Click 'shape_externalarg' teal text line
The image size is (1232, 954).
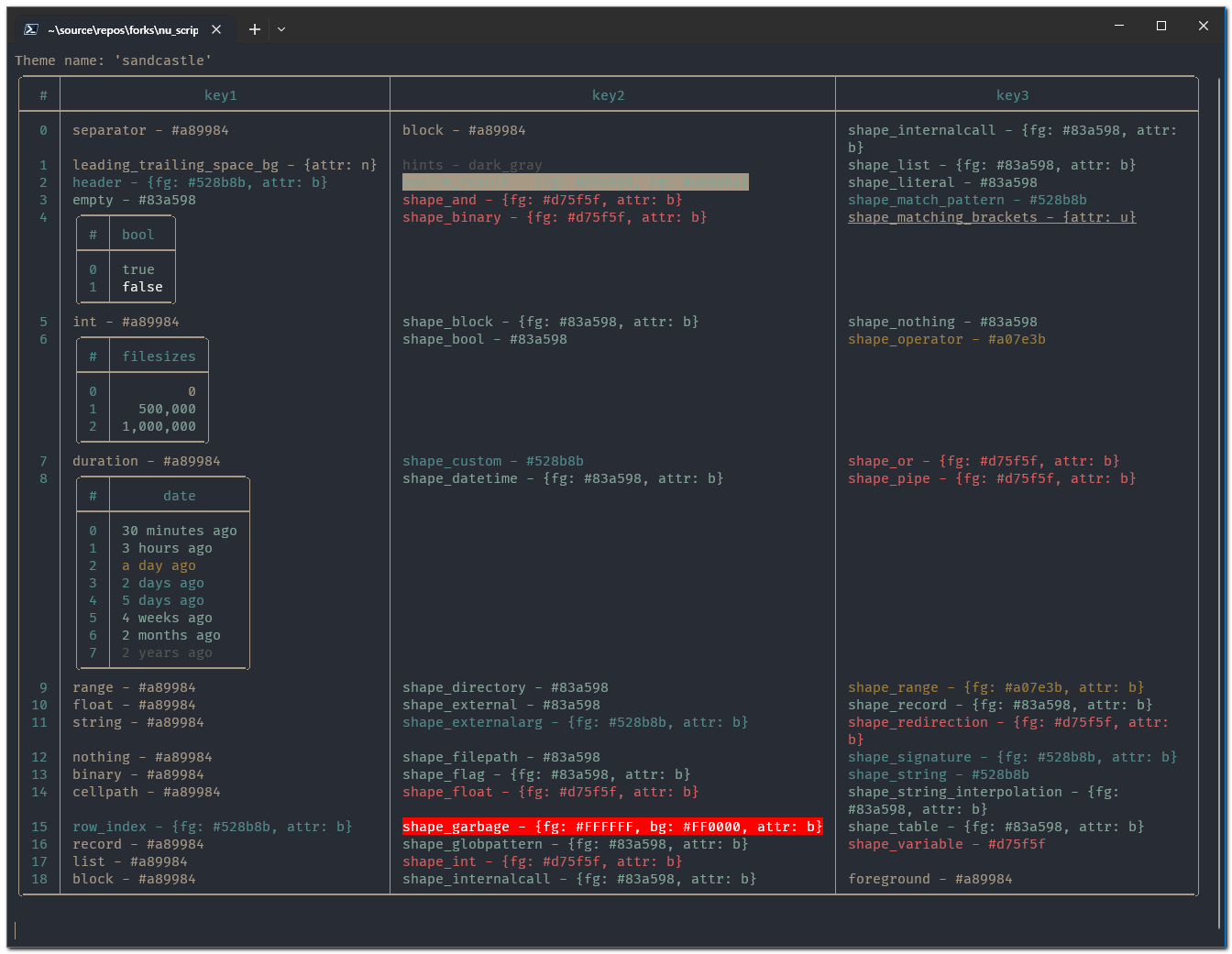click(576, 722)
